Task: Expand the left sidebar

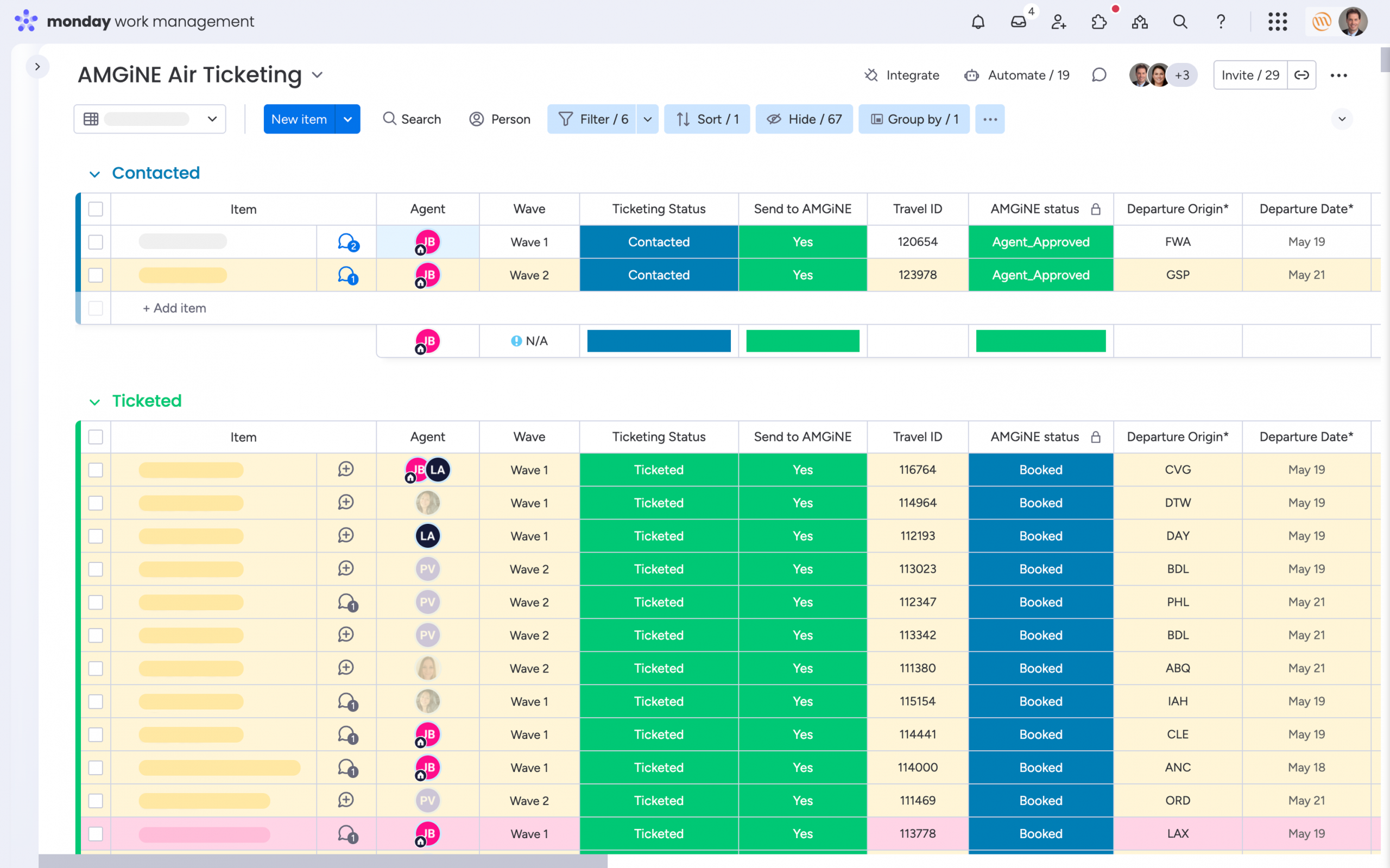Action: [x=37, y=67]
